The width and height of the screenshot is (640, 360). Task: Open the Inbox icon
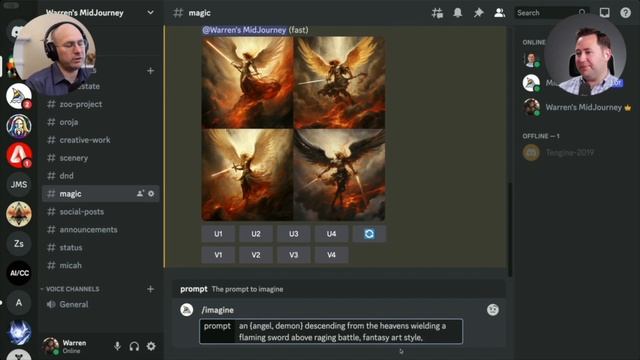click(x=604, y=13)
